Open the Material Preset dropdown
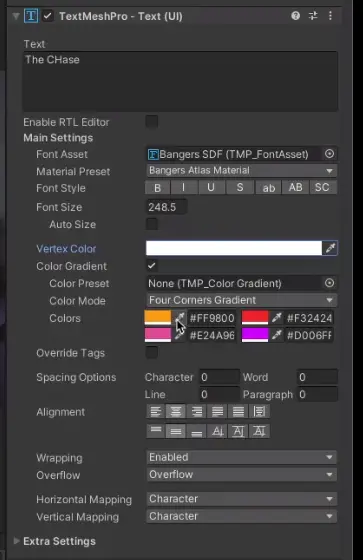Viewport: 363px width, 560px height. point(242,171)
